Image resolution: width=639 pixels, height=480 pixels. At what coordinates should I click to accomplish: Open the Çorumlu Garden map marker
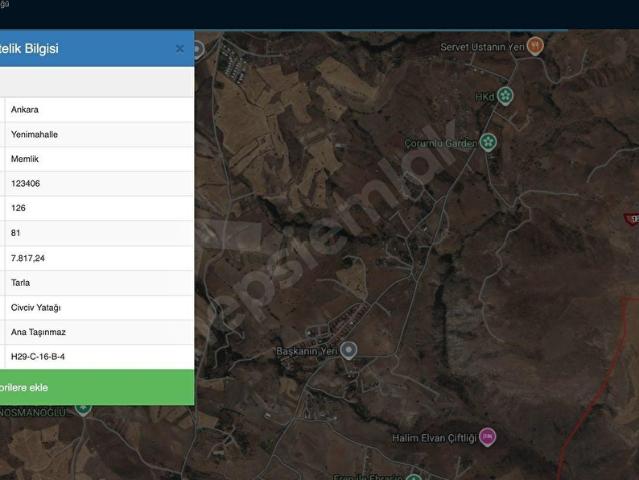488,143
